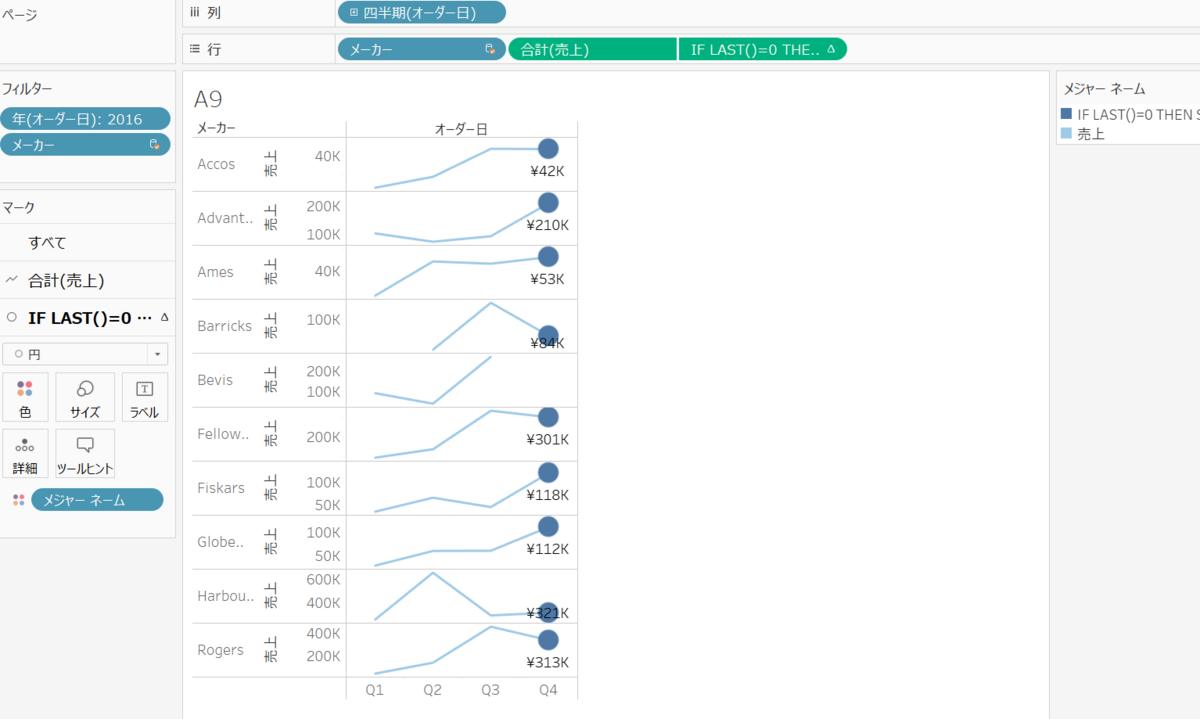Screen dimensions: 1200x719
Task: Click the ¥210K label in the Advant.. row
Action: (x=548, y=225)
